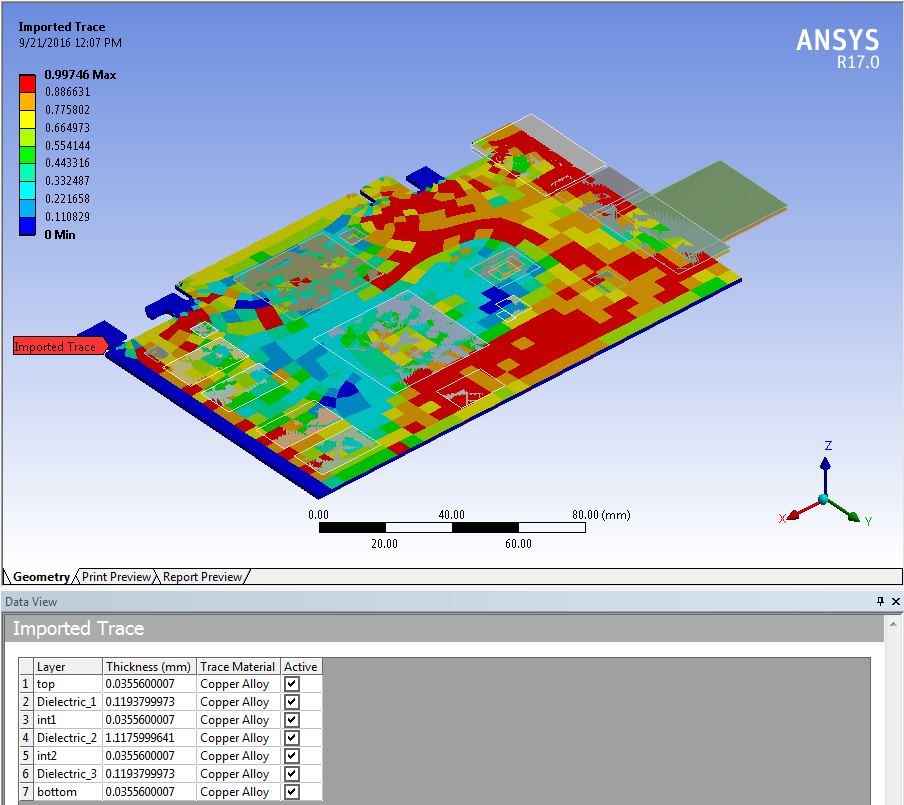Toggle Active checkbox for int1 layer
Image resolution: width=904 pixels, height=805 pixels.
pos(291,720)
